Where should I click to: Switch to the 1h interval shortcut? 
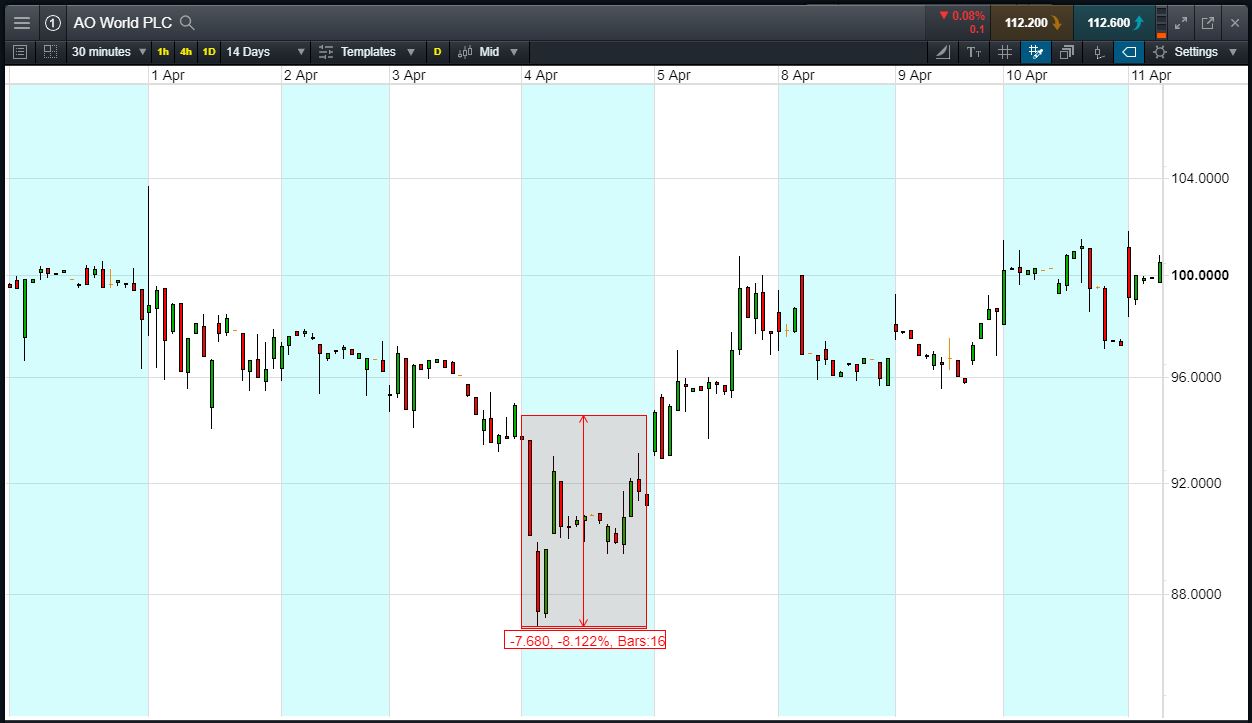tap(163, 51)
